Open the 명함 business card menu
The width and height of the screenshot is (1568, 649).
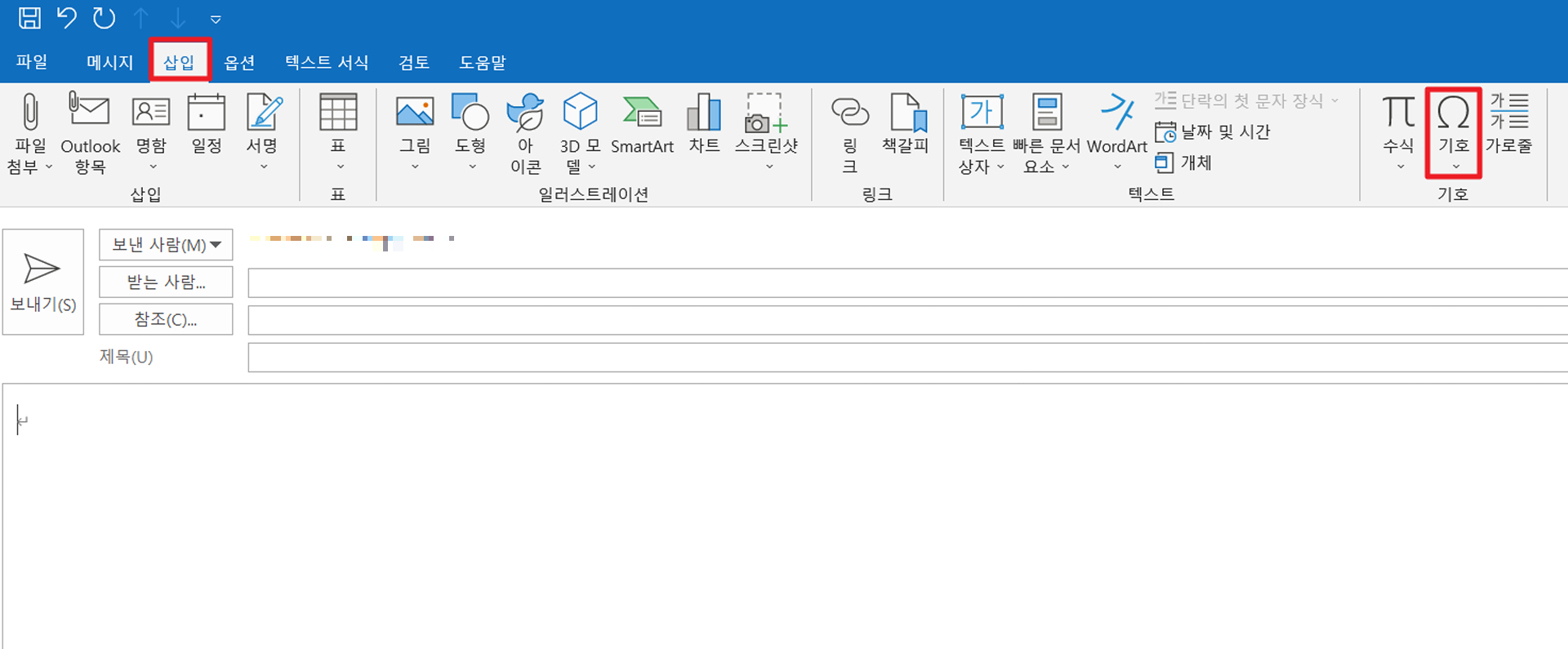tap(151, 133)
